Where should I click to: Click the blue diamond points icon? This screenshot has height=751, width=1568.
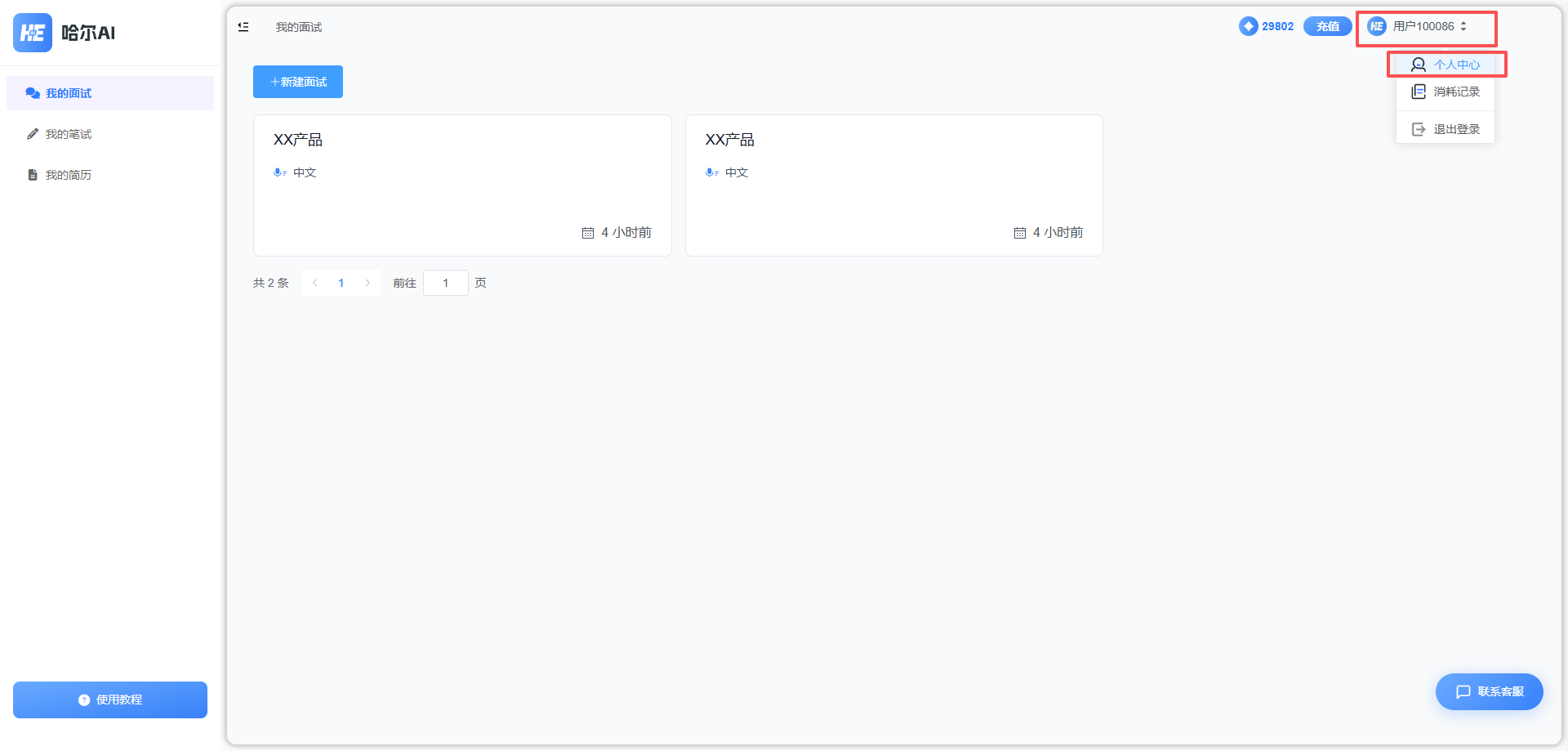click(x=1248, y=26)
